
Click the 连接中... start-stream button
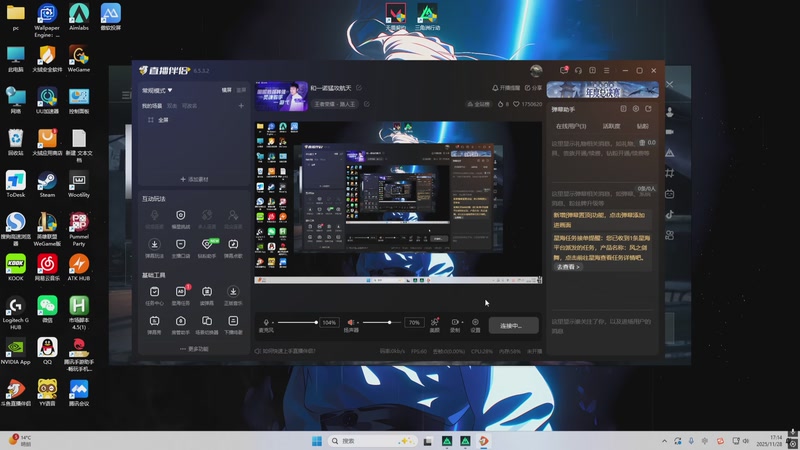(x=513, y=326)
